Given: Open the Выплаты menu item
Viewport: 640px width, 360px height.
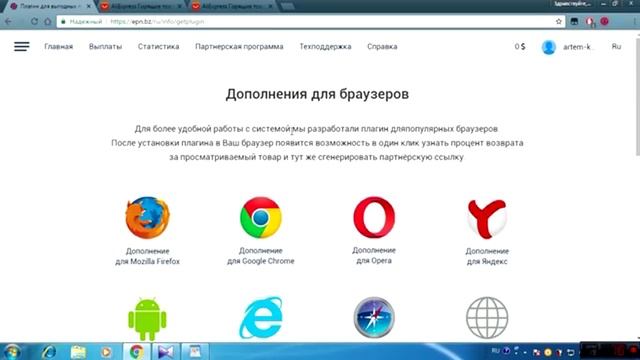Looking at the screenshot, I should (x=105, y=47).
